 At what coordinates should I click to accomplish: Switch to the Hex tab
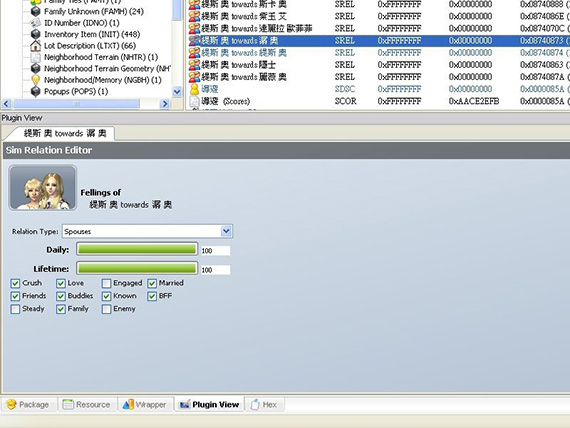(x=264, y=404)
